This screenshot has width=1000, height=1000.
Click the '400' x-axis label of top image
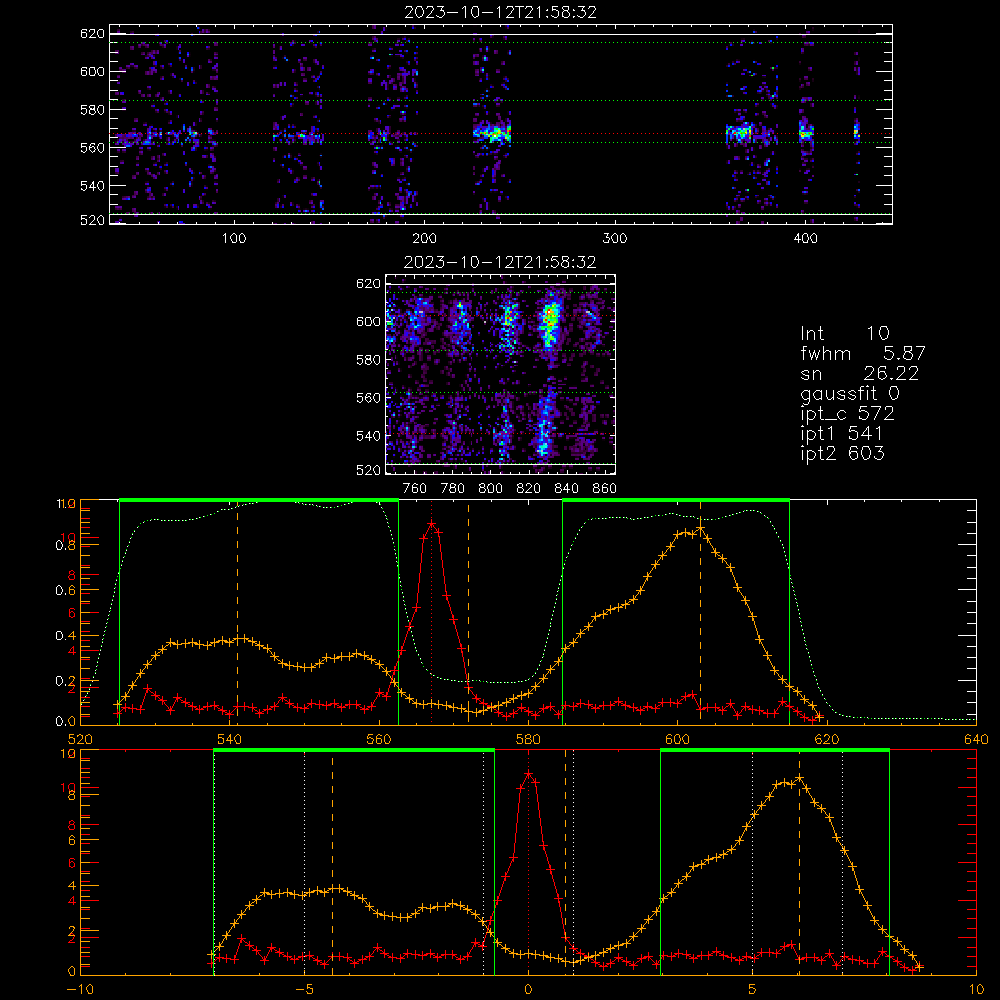click(x=805, y=239)
